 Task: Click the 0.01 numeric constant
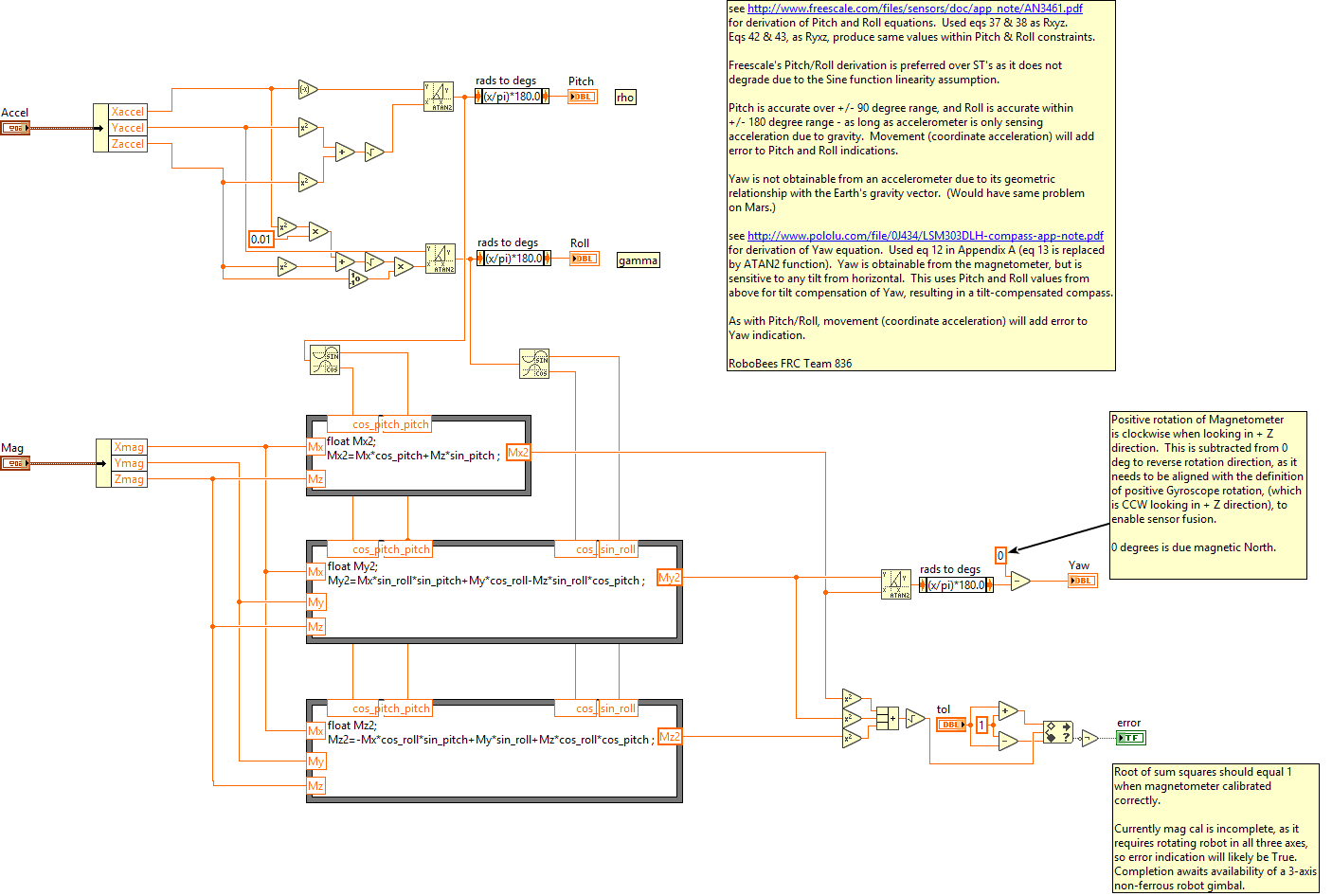[260, 239]
